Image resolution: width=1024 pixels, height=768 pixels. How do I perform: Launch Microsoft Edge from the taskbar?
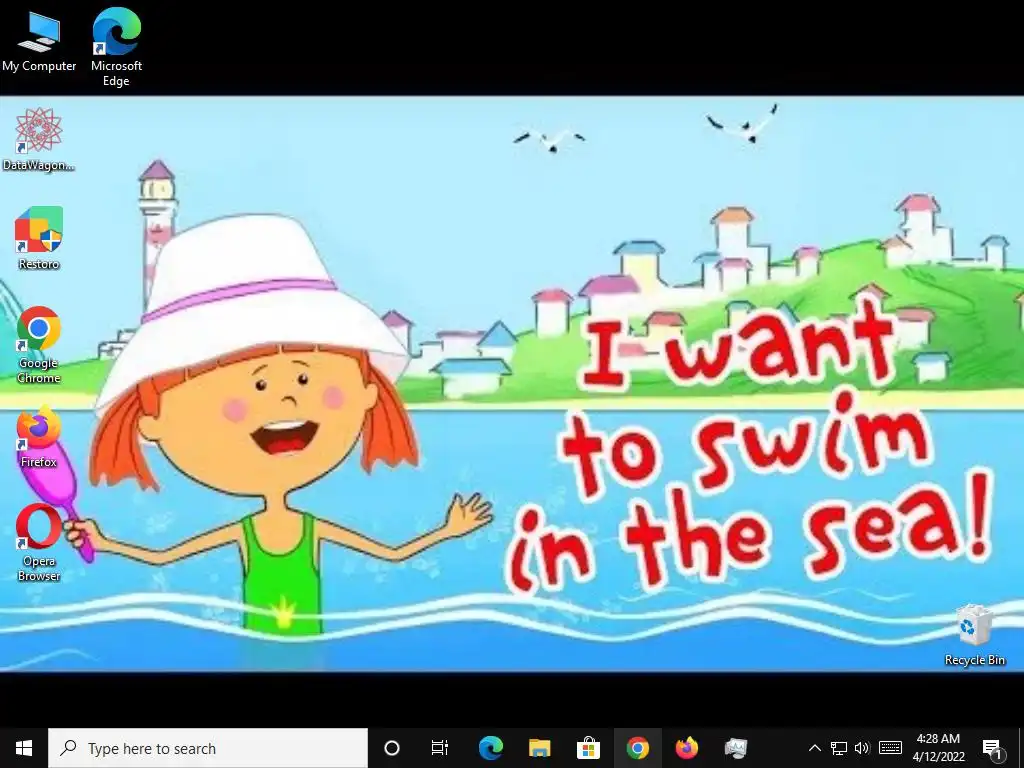490,748
